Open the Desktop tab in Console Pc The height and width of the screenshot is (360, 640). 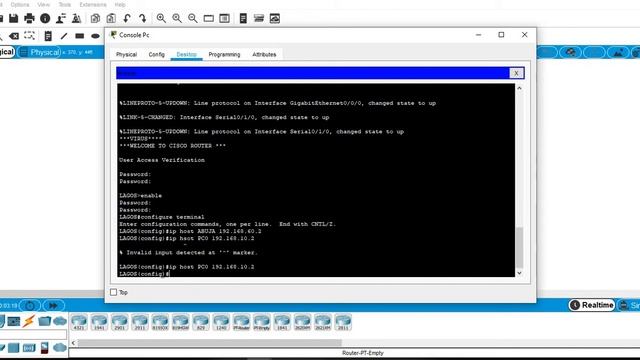click(x=187, y=54)
